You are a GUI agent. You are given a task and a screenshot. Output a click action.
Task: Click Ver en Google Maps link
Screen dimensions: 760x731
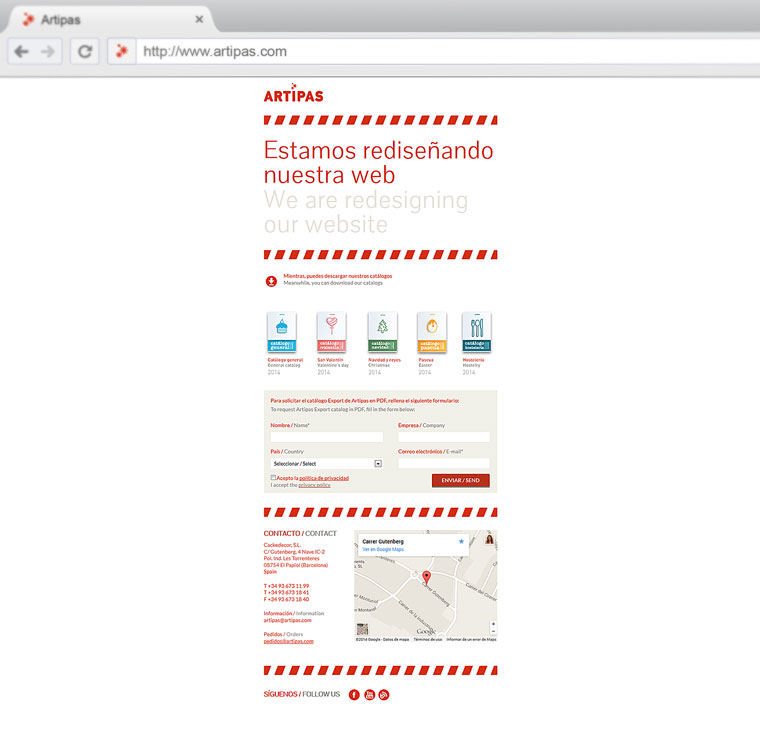(x=383, y=549)
